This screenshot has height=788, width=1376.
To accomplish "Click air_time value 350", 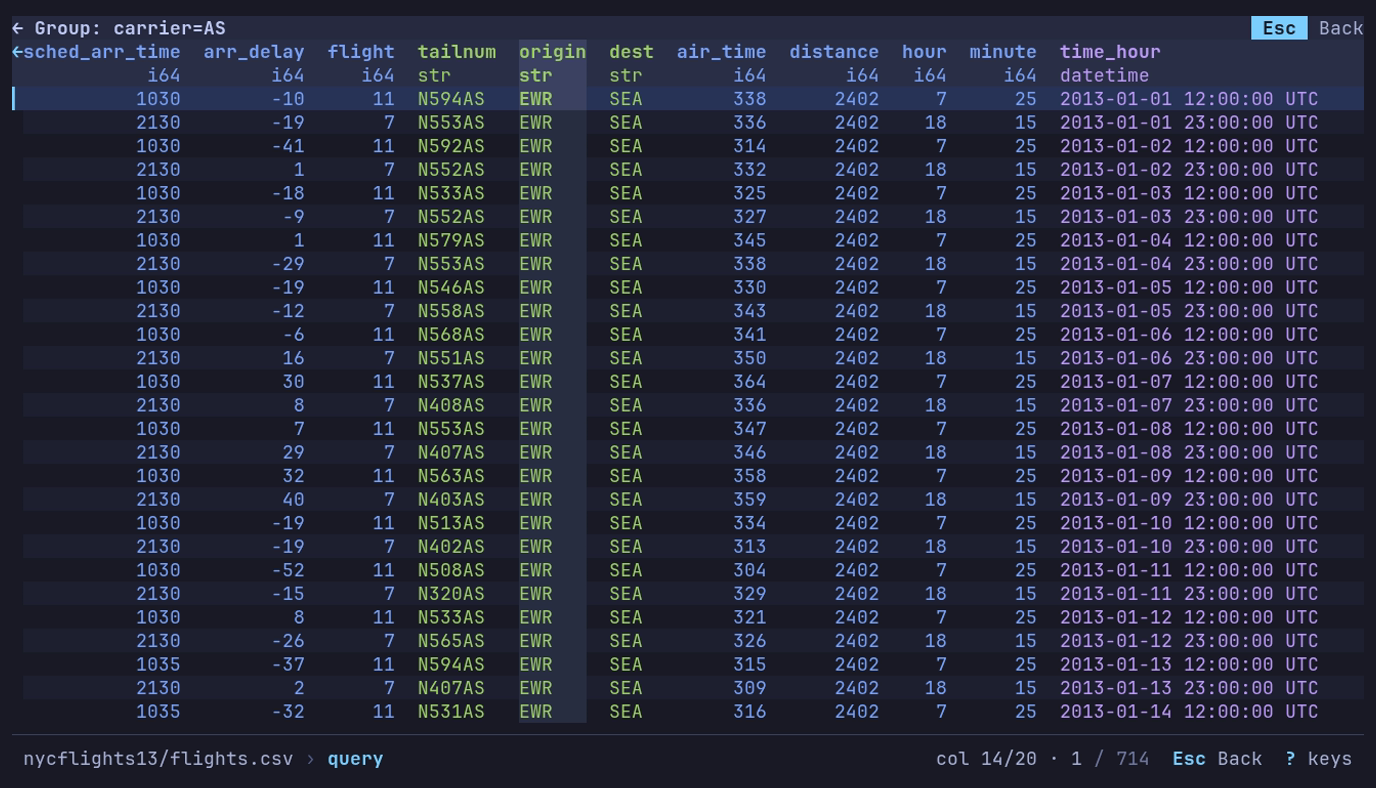I will 749,358.
